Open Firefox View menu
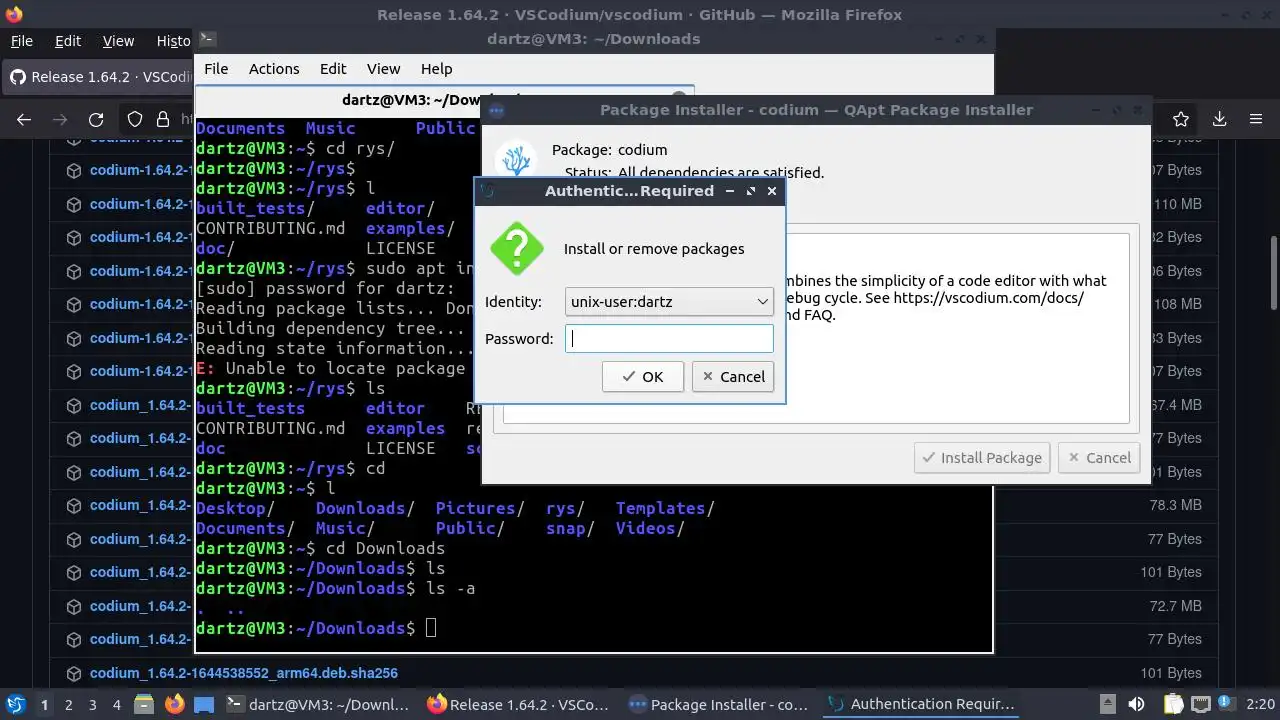The height and width of the screenshot is (720, 1280). [x=118, y=41]
